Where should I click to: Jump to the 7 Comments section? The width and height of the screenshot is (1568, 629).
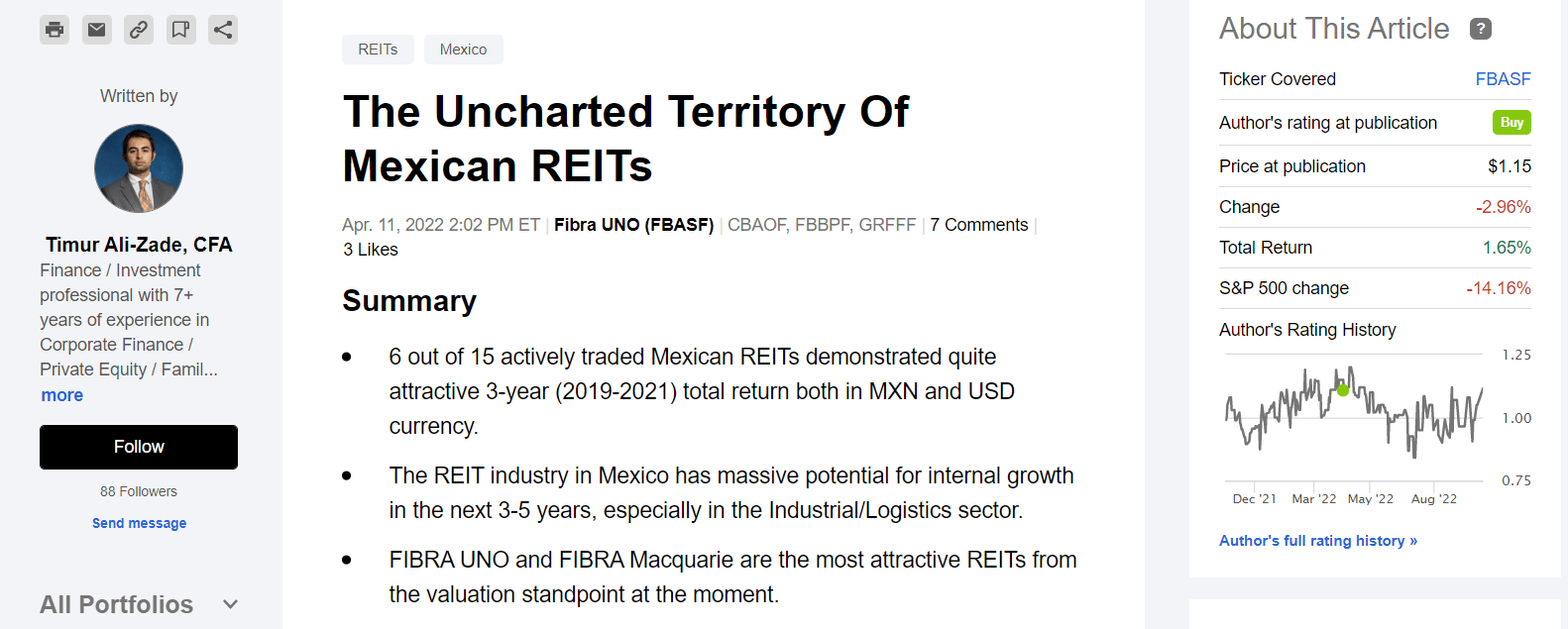coord(978,225)
